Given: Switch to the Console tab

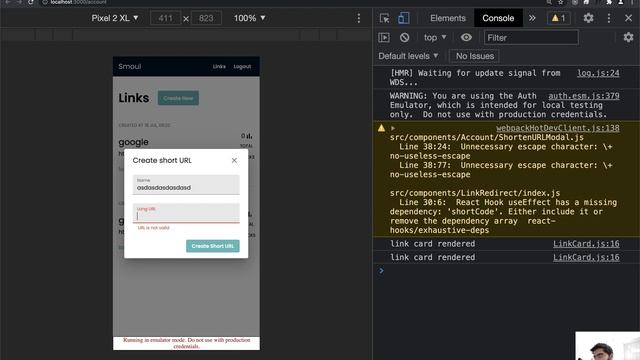Looking at the screenshot, I should [498, 18].
